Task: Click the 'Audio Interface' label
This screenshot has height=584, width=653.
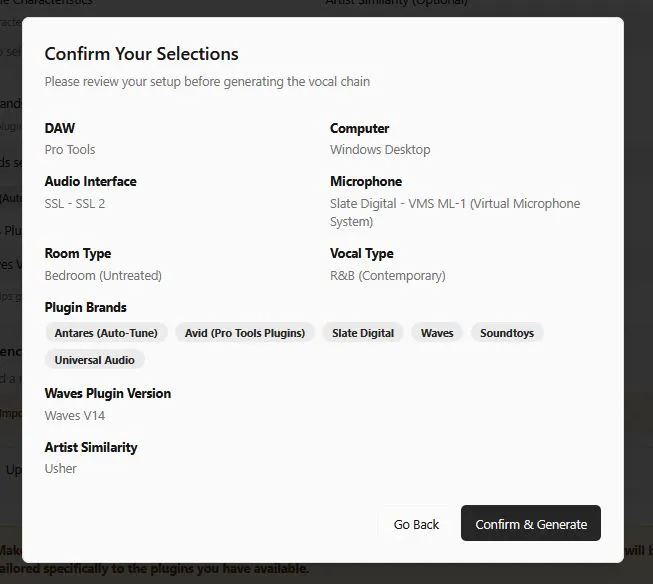Action: [91, 182]
